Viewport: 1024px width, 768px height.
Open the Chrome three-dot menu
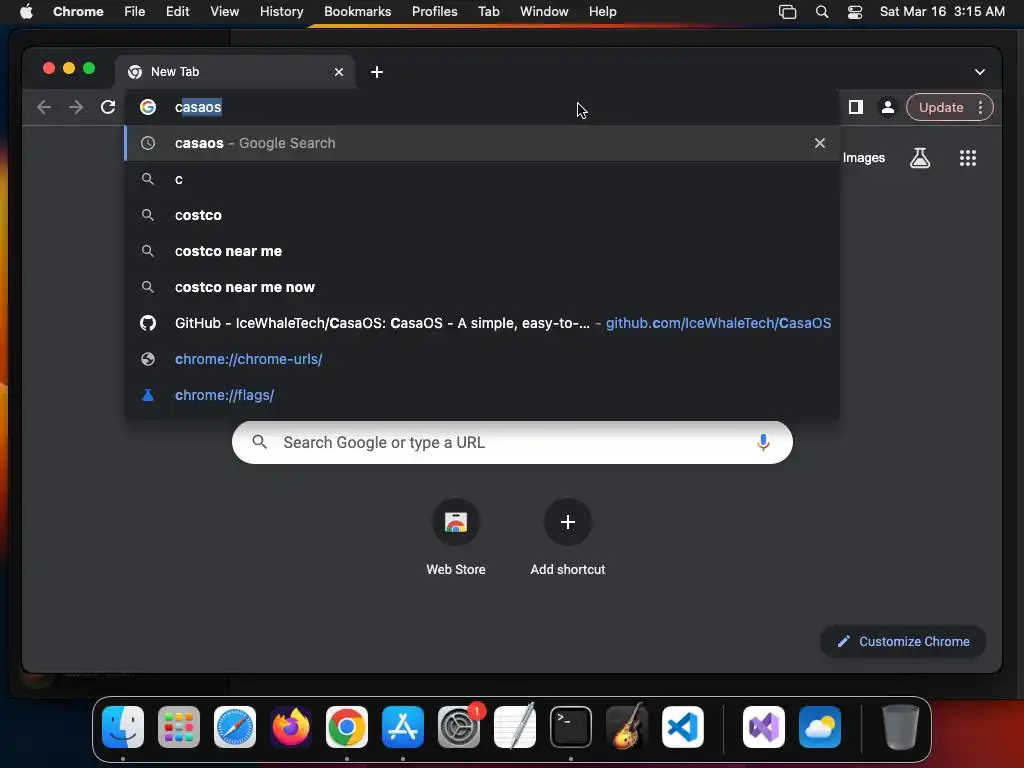tap(980, 107)
